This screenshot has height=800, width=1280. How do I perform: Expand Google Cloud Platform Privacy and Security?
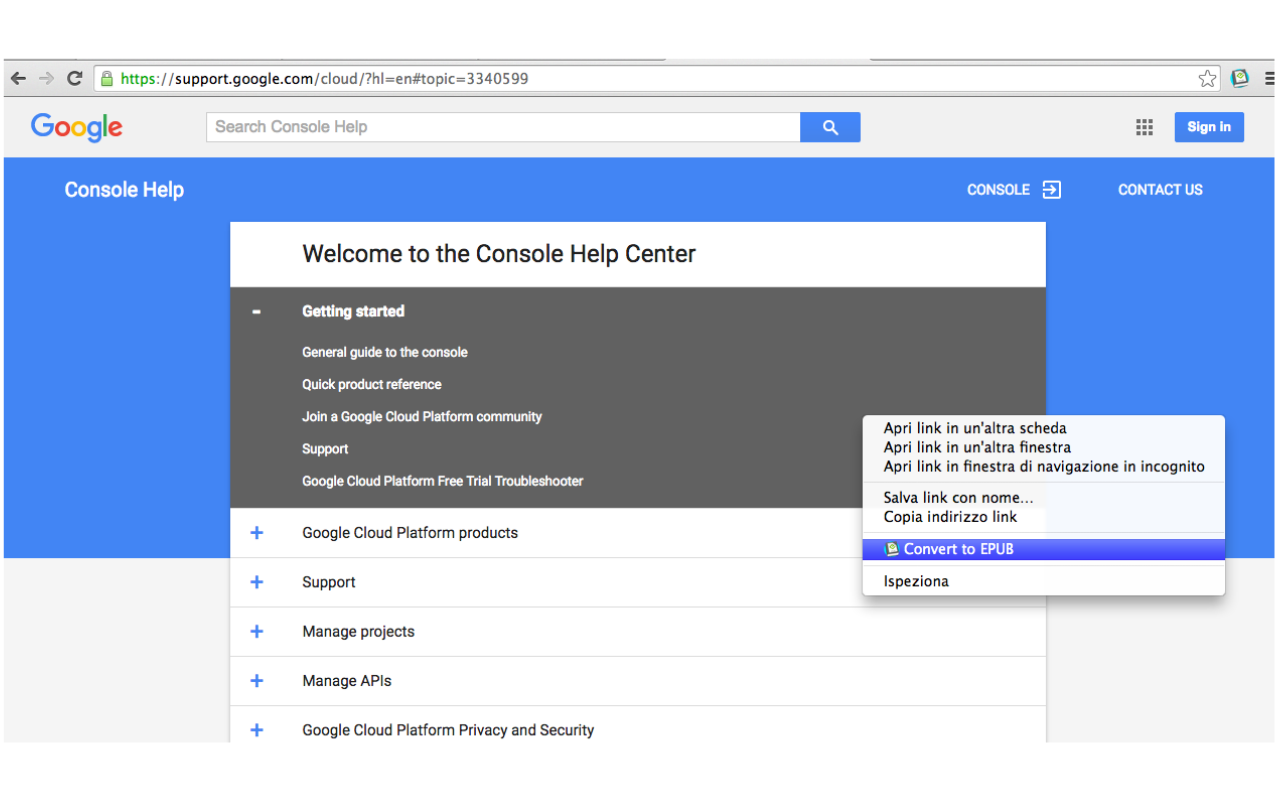[257, 730]
